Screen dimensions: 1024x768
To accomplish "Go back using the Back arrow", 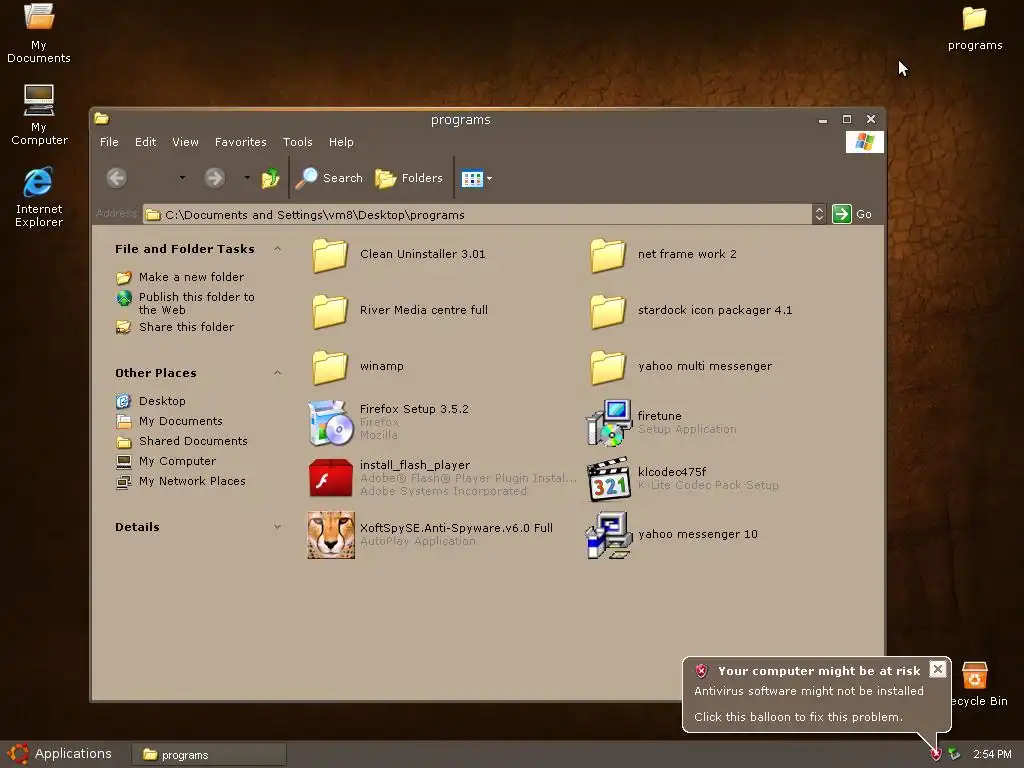I will click(117, 178).
